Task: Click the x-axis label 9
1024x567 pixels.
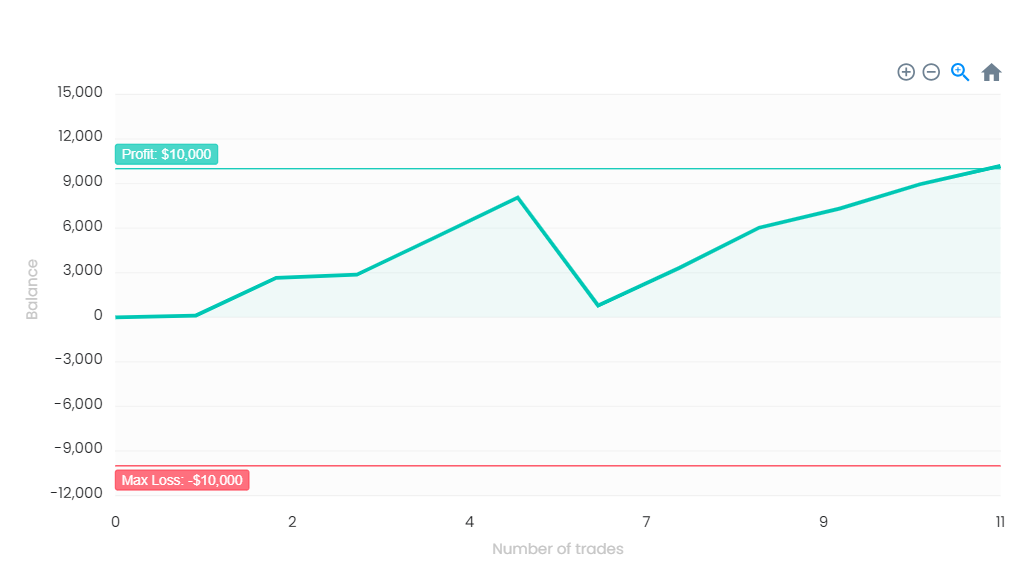Action: 823,522
